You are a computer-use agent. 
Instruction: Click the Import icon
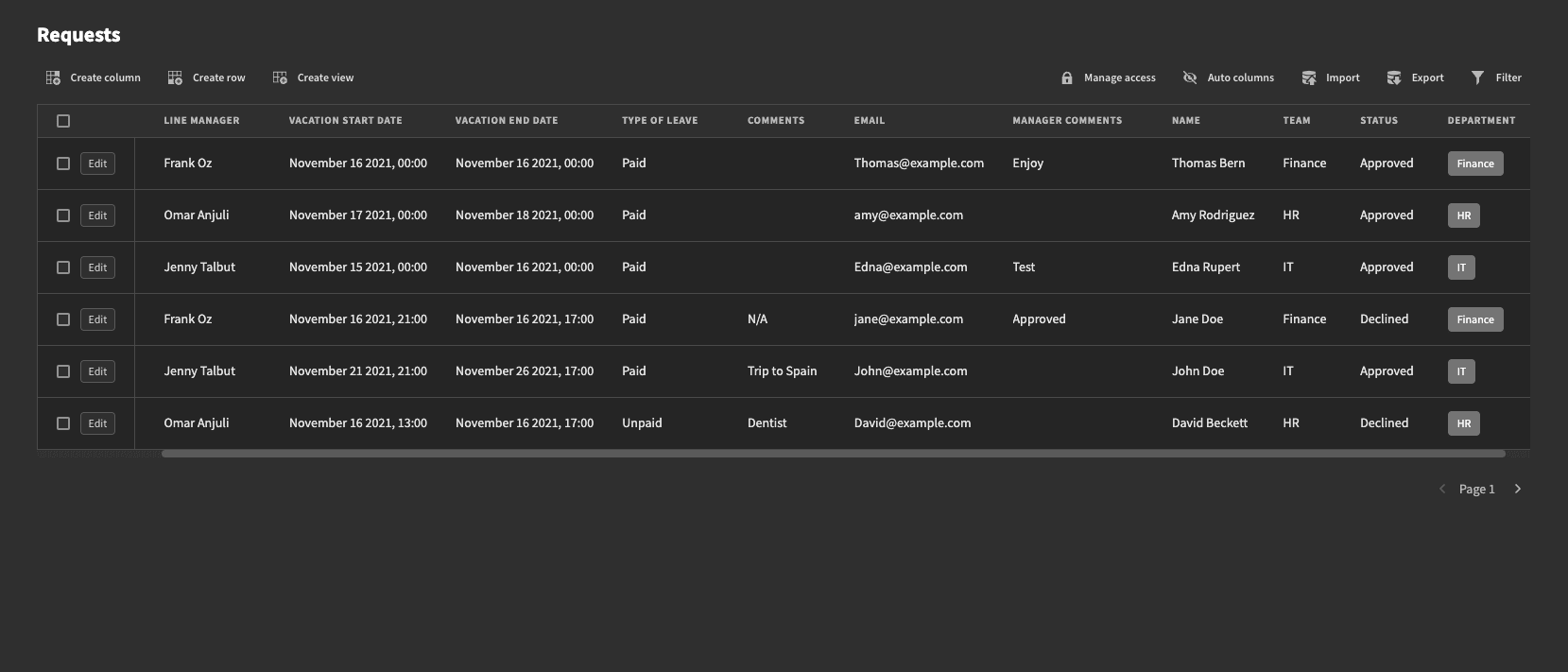pos(1309,78)
